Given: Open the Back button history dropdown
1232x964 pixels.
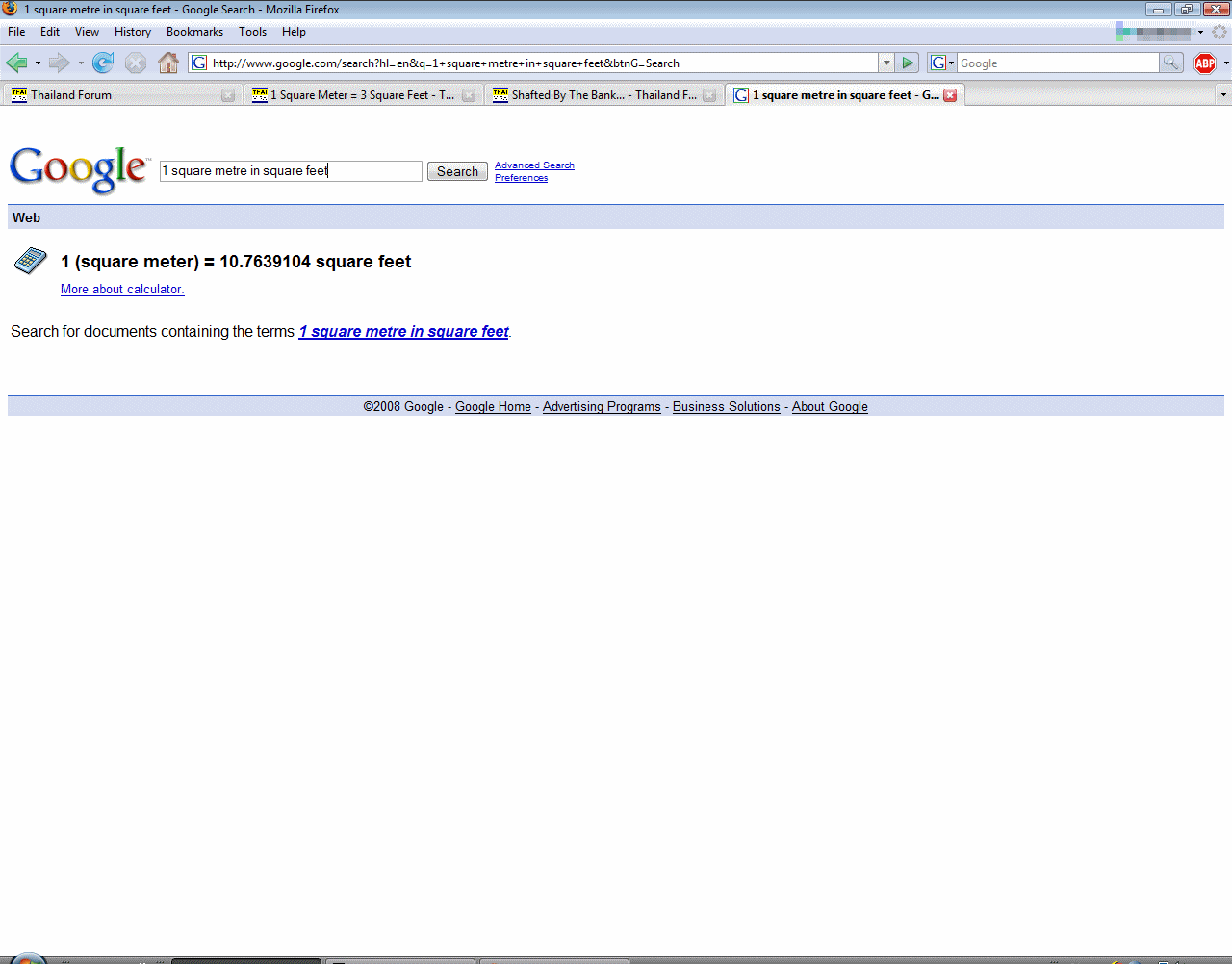Looking at the screenshot, I should click(x=38, y=63).
